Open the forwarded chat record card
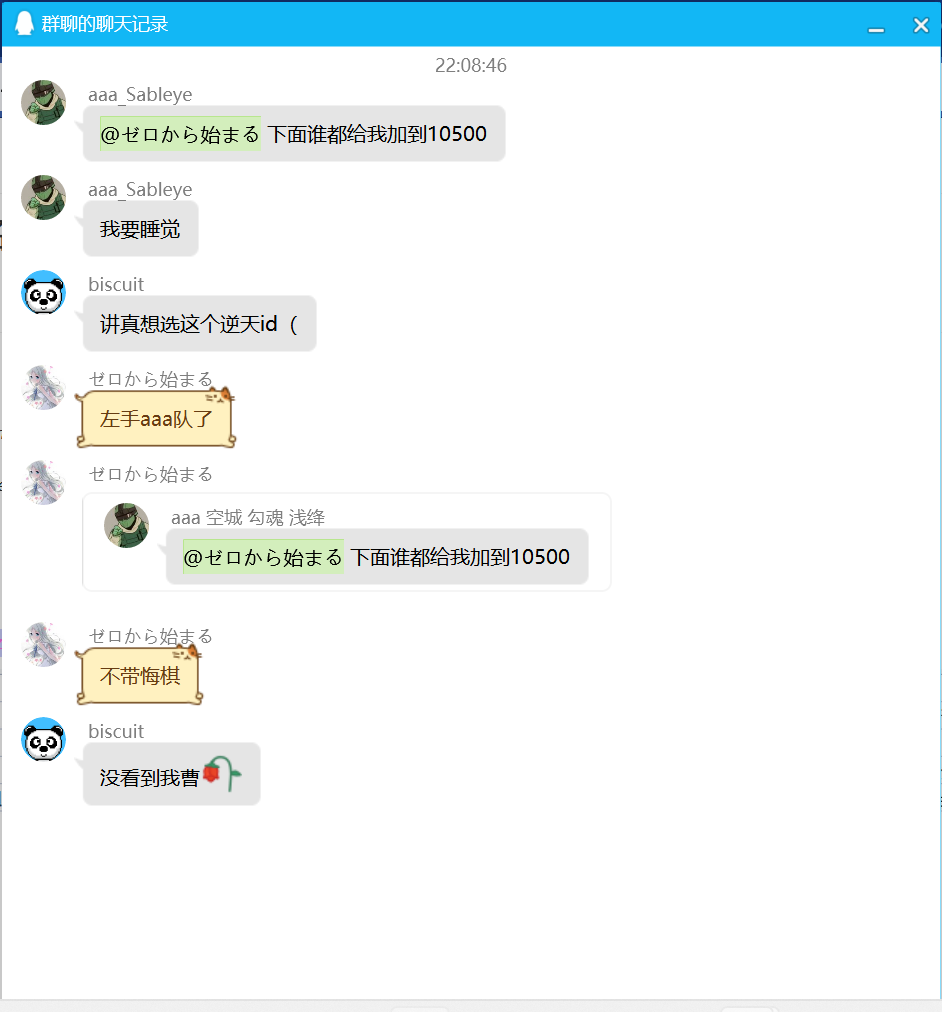The width and height of the screenshot is (942, 1012). [346, 541]
